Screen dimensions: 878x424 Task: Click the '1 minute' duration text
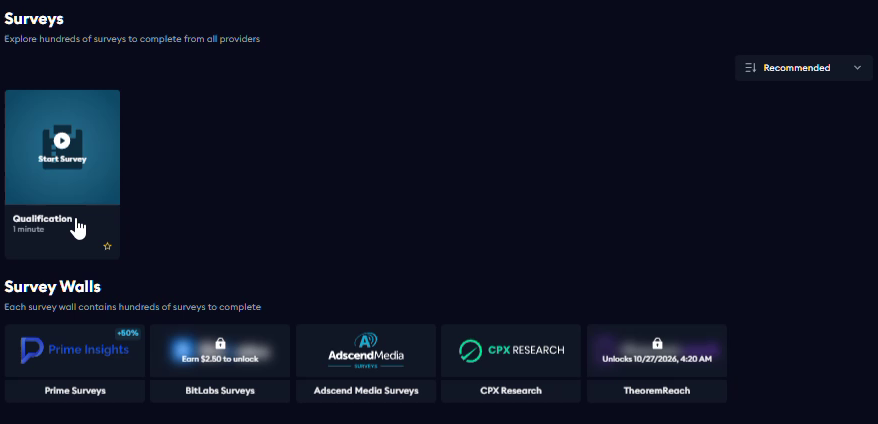pyautogui.click(x=29, y=230)
